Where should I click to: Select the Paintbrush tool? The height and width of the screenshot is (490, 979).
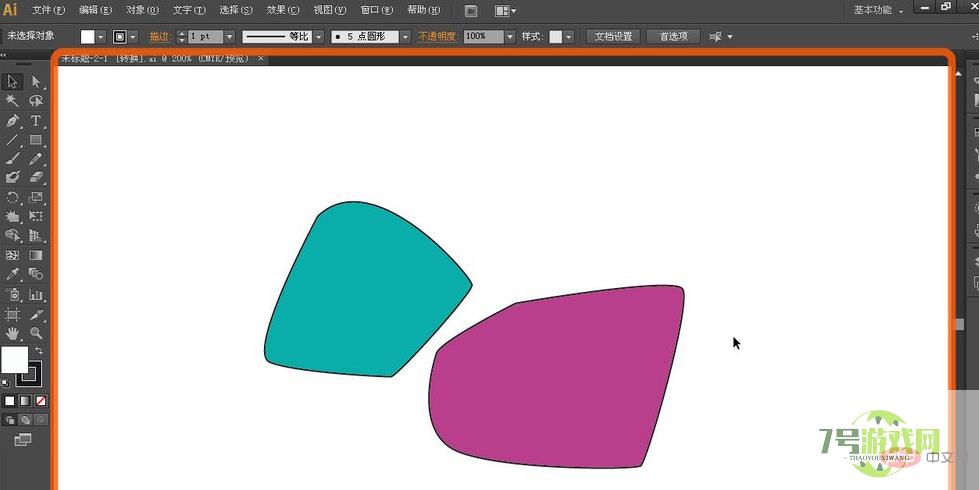click(x=12, y=159)
